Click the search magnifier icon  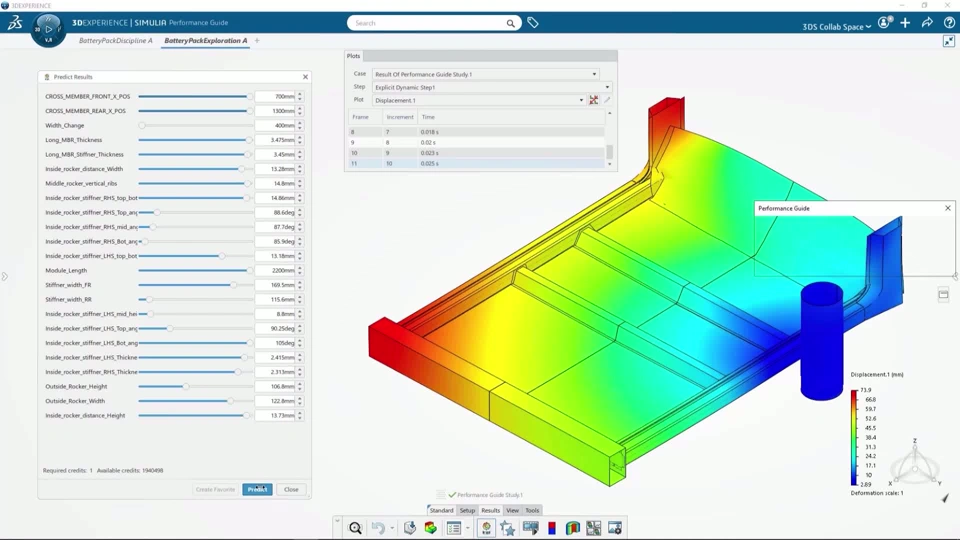pyautogui.click(x=510, y=23)
